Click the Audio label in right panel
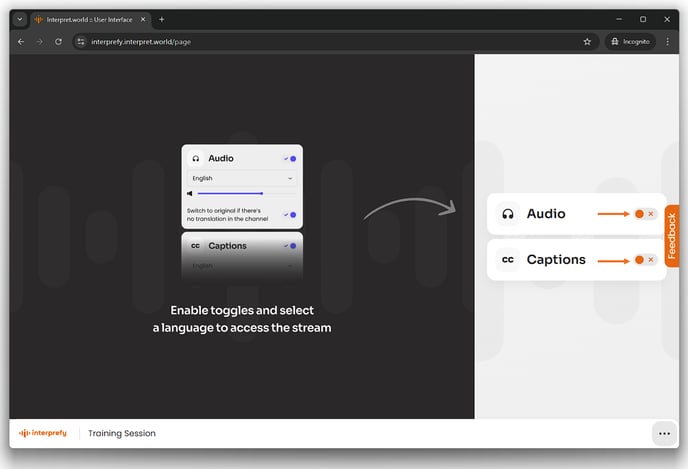The height and width of the screenshot is (469, 688). pyautogui.click(x=546, y=214)
